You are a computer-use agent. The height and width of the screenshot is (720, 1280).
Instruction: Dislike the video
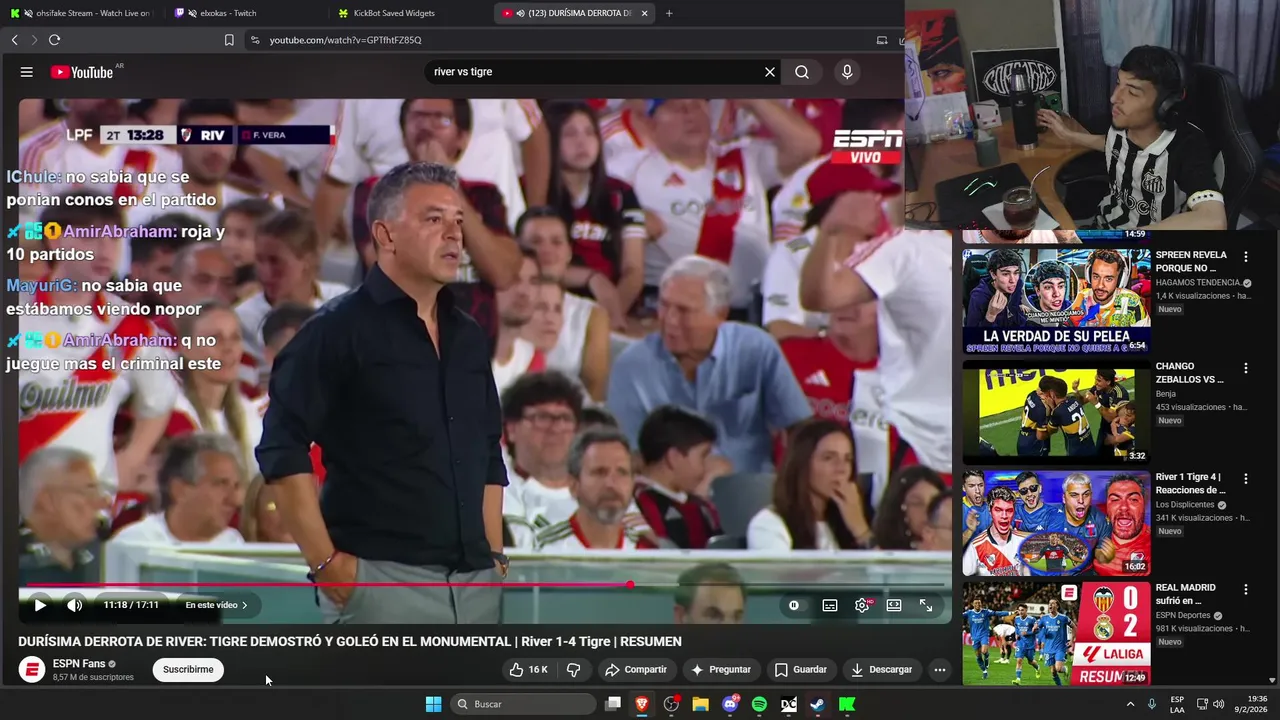(x=574, y=670)
